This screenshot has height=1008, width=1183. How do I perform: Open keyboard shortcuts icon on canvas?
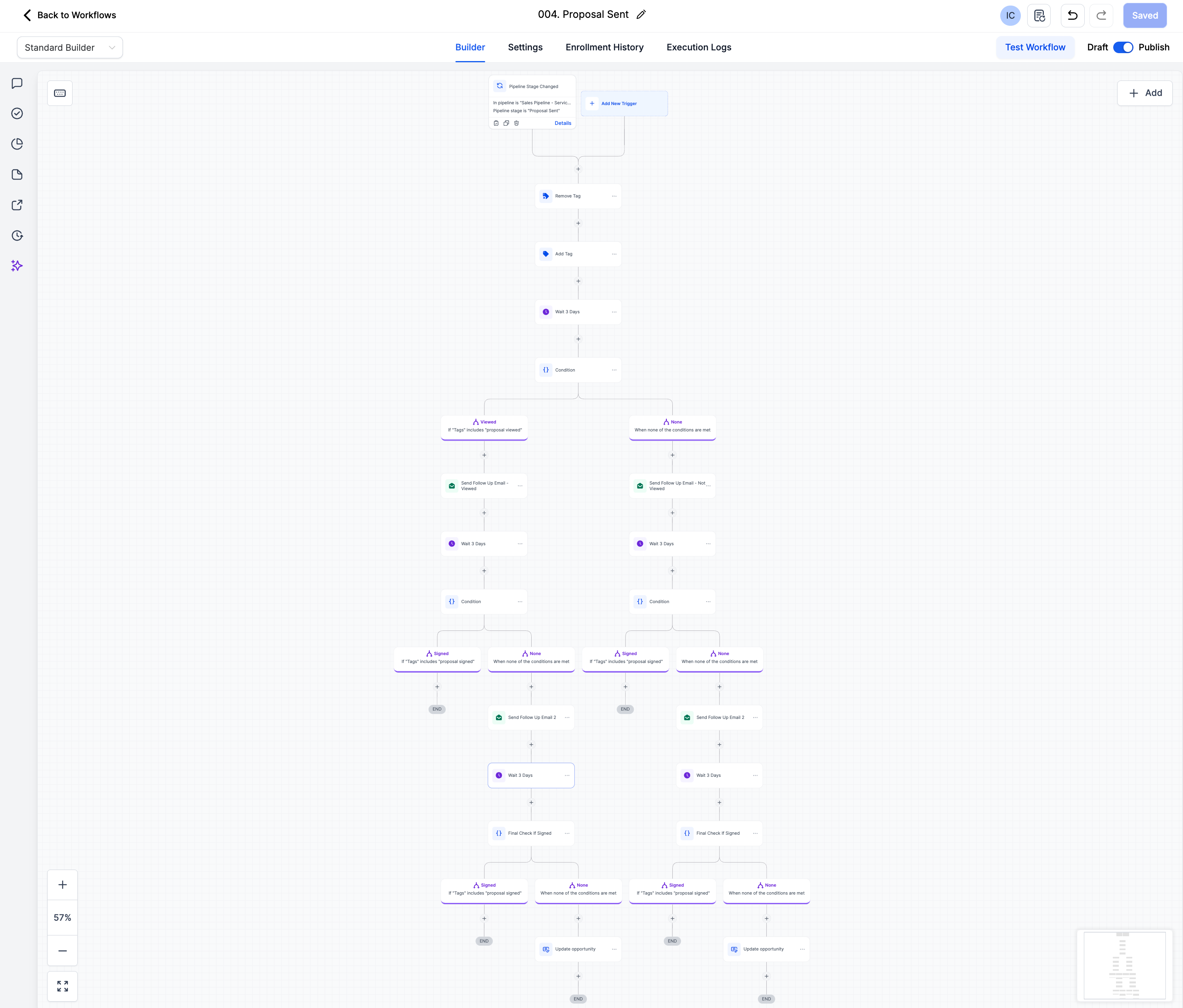tap(60, 93)
